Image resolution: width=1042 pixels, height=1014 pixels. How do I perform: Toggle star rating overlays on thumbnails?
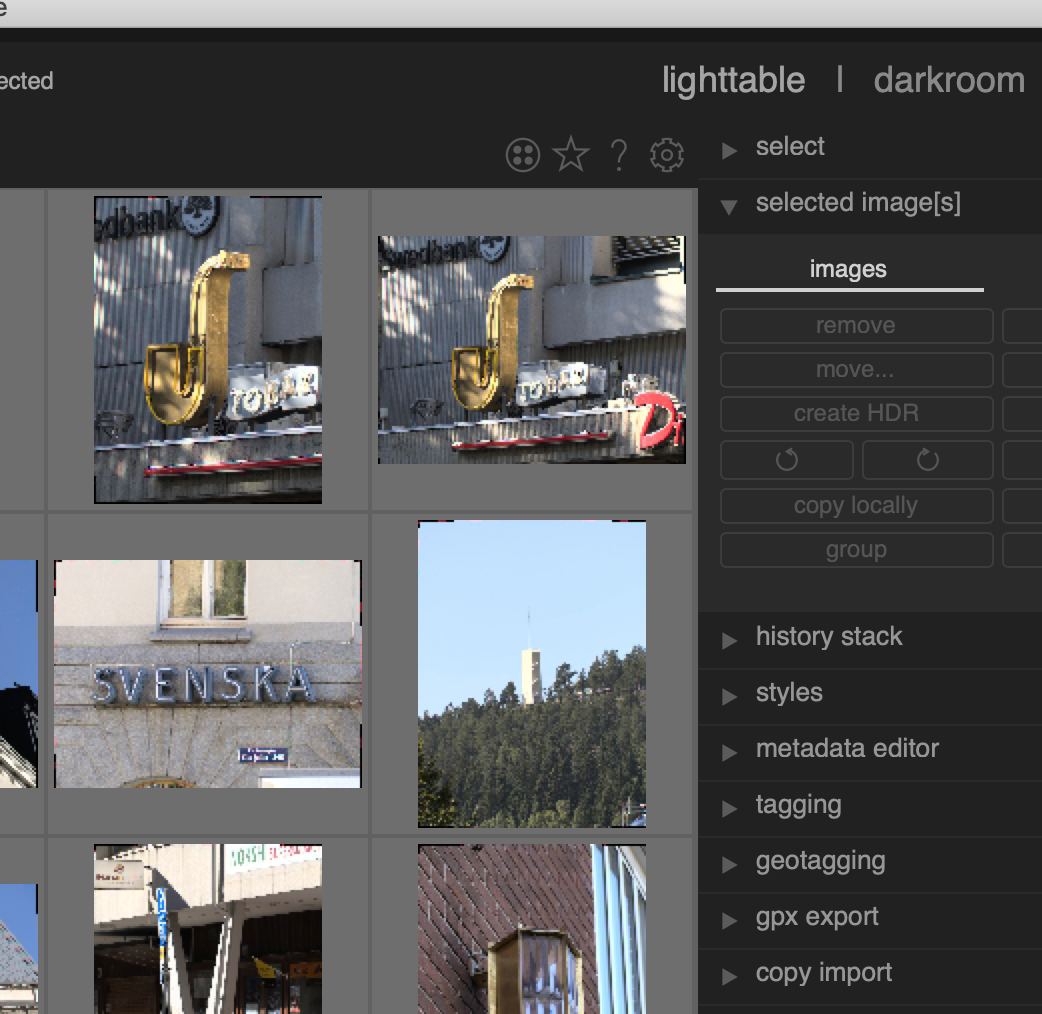tap(570, 155)
